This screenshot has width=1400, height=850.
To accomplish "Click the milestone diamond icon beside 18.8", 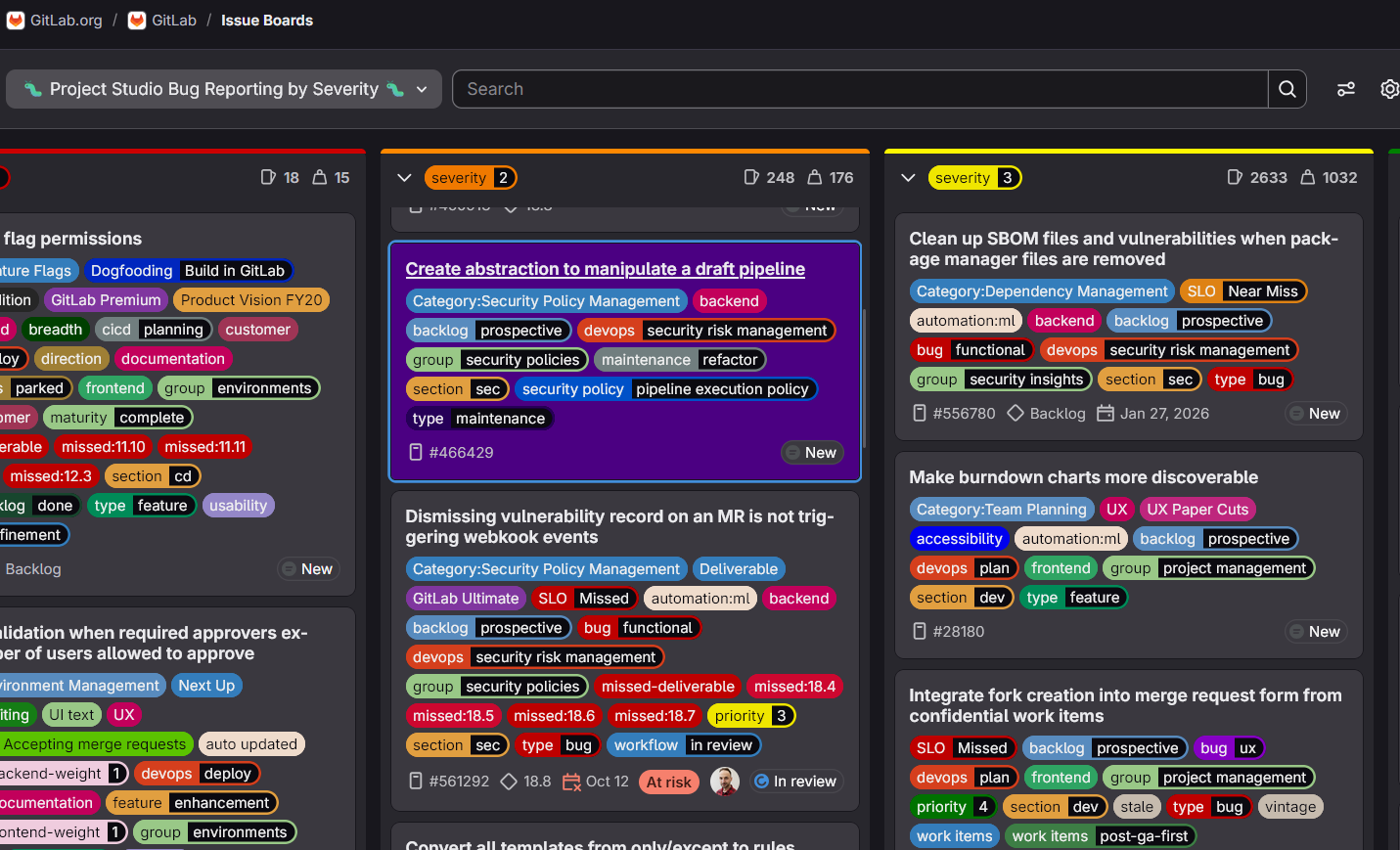I will click(x=509, y=782).
